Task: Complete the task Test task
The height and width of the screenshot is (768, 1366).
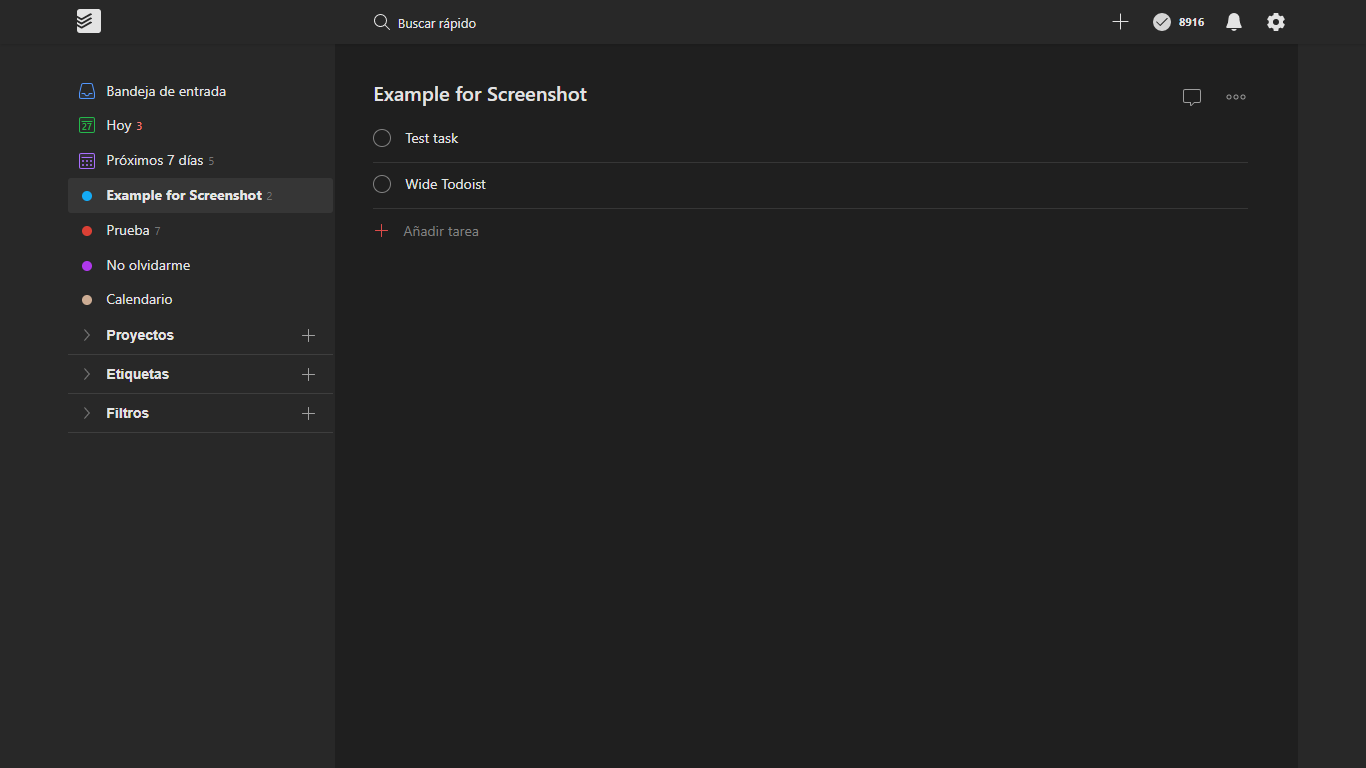Action: coord(381,138)
